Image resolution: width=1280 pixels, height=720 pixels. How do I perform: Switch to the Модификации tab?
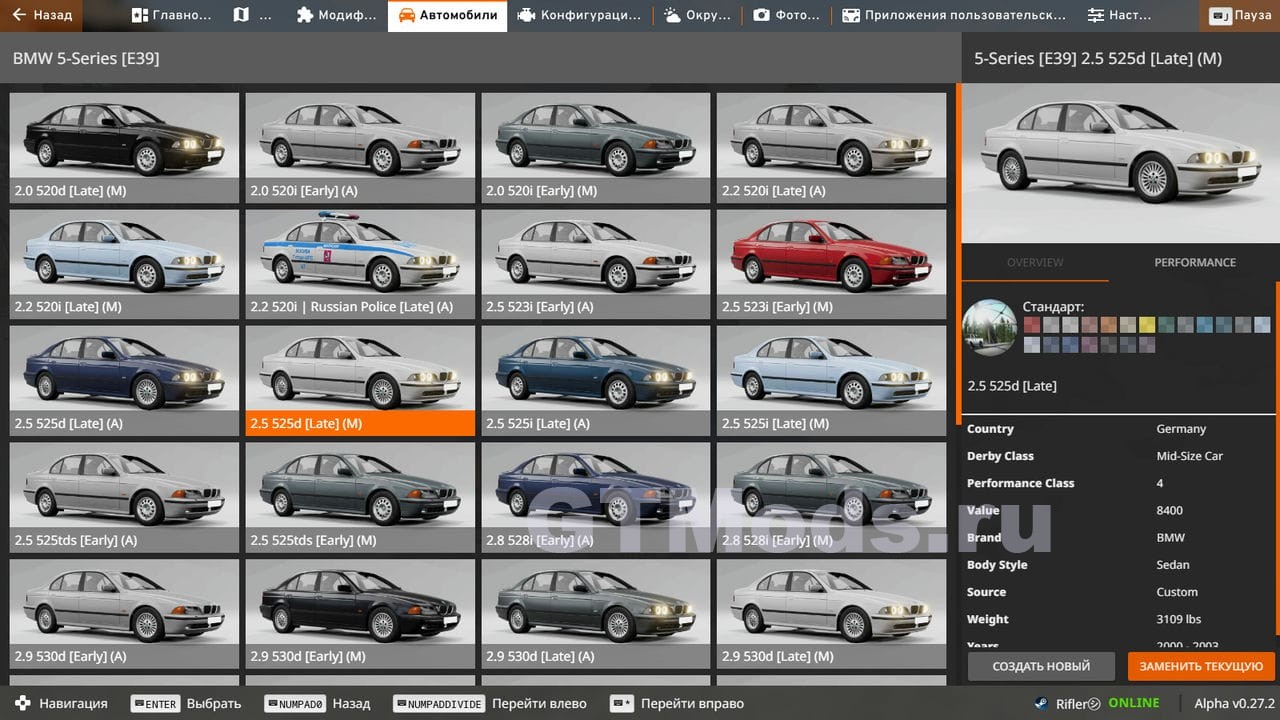tap(337, 15)
